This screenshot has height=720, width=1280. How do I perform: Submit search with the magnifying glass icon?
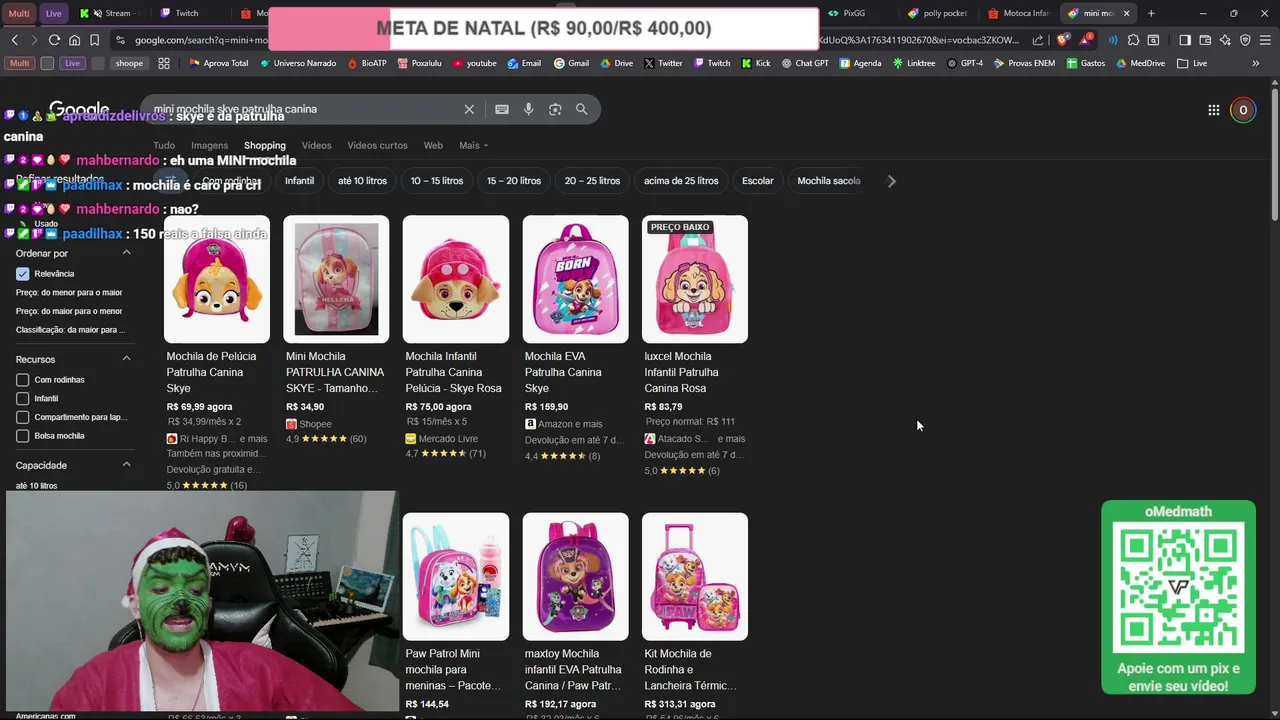click(581, 109)
